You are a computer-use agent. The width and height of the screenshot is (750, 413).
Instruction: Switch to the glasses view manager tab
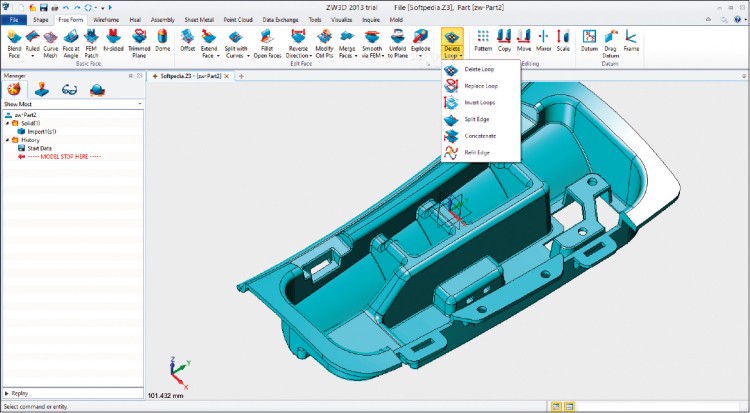(70, 89)
